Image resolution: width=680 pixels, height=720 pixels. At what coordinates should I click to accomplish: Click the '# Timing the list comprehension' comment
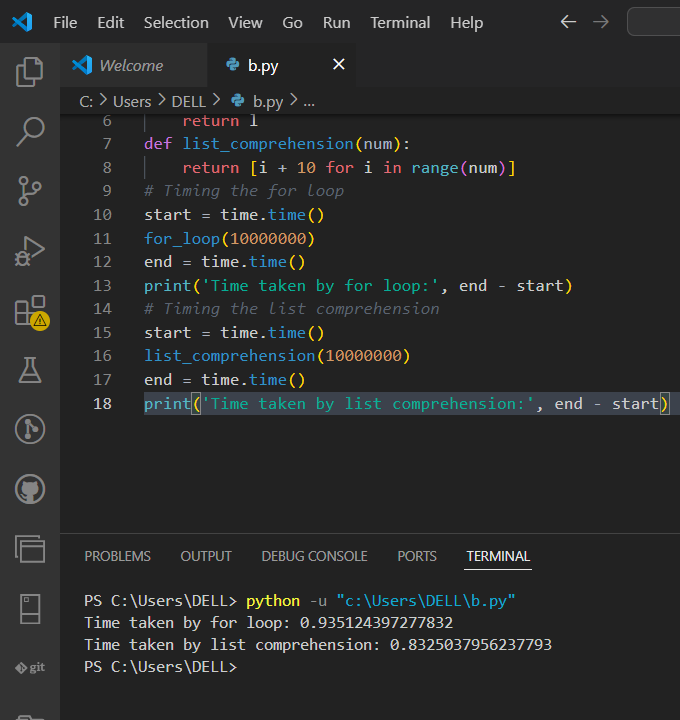292,309
